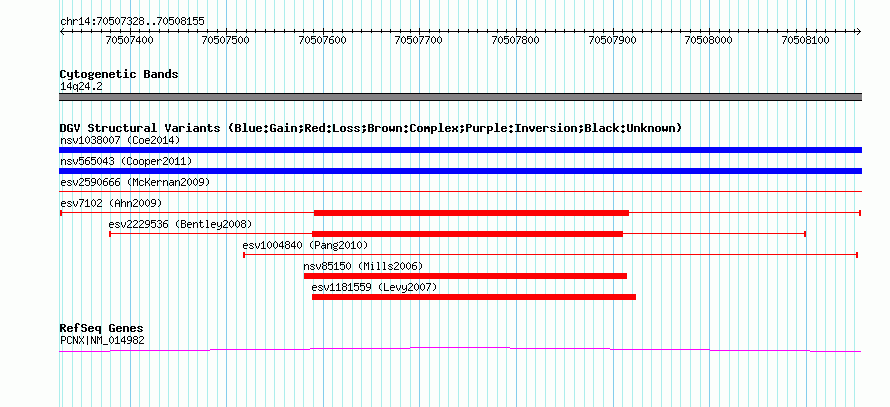Image resolution: width=890 pixels, height=407 pixels.
Task: Open the esv1181559 (Levy2007) label
Action: click(x=375, y=287)
